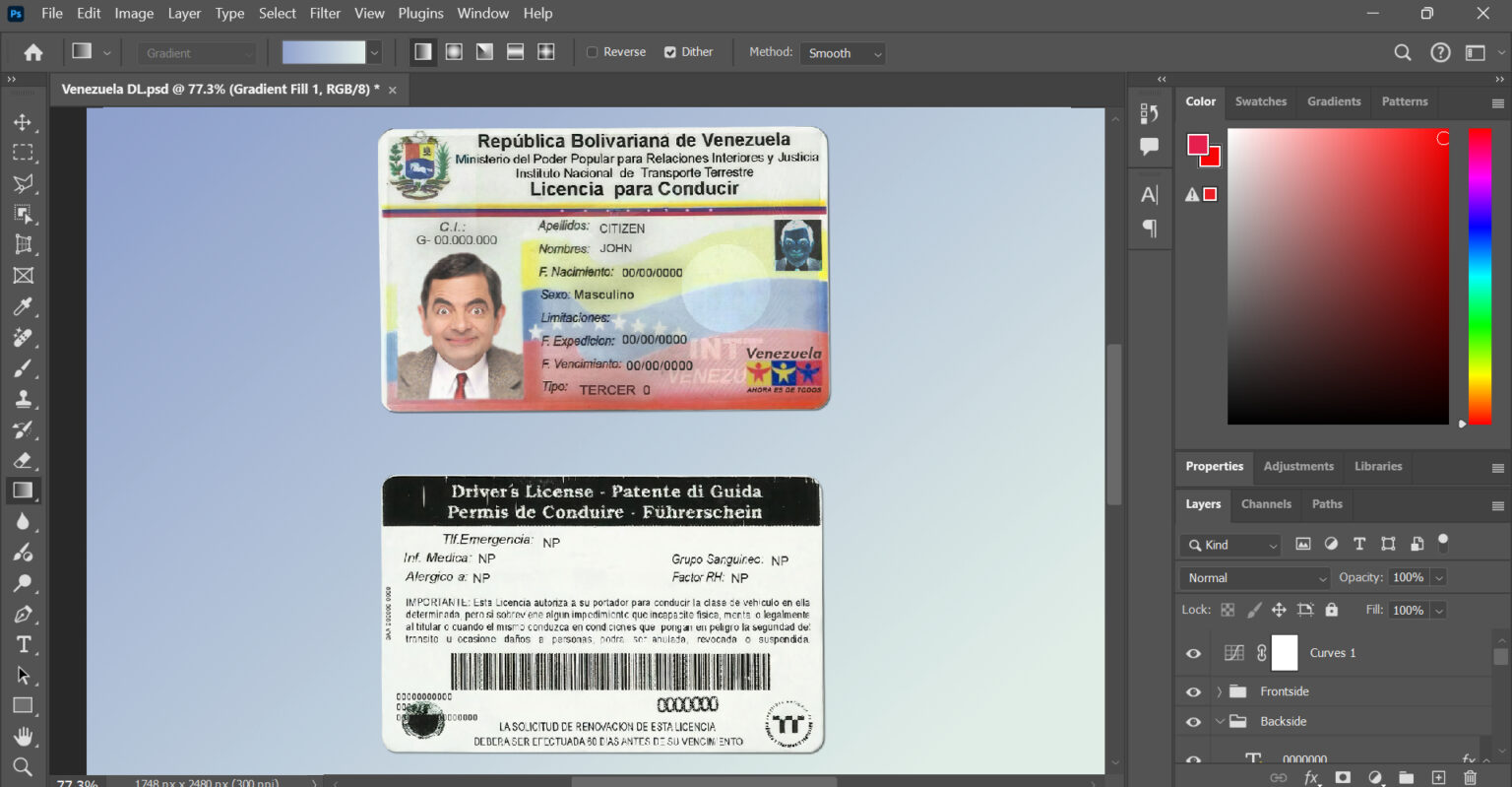Screen dimensions: 1512x787
Task: Select the Polygonal Lasso tool
Action: [x=23, y=183]
